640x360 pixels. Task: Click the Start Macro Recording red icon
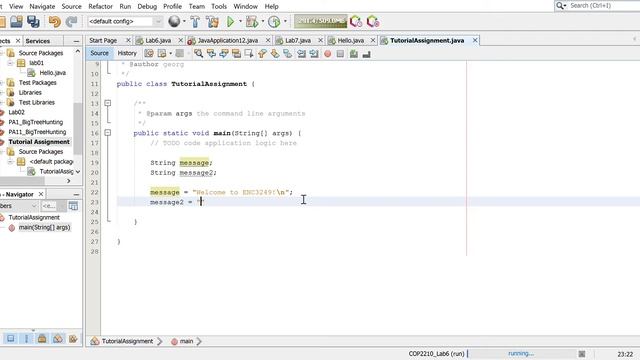(x=327, y=54)
